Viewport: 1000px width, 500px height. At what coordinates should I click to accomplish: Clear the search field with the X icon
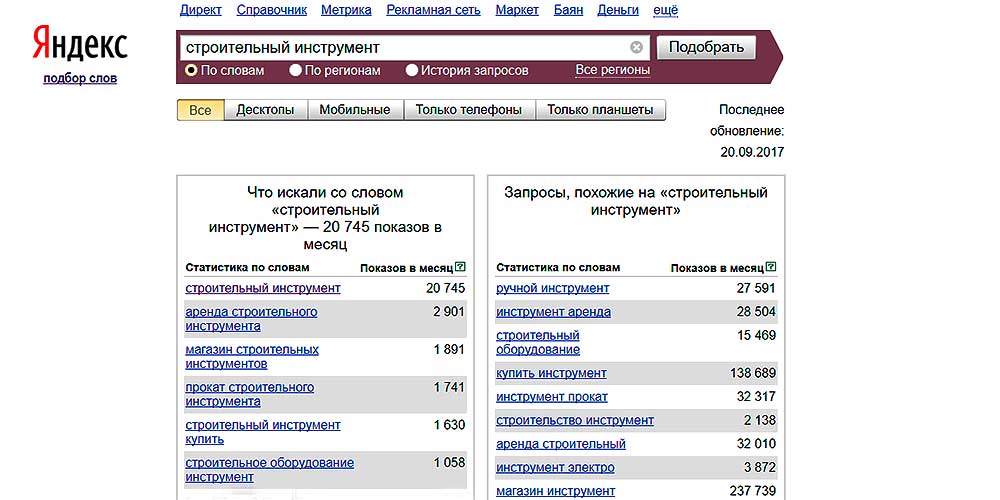(636, 47)
